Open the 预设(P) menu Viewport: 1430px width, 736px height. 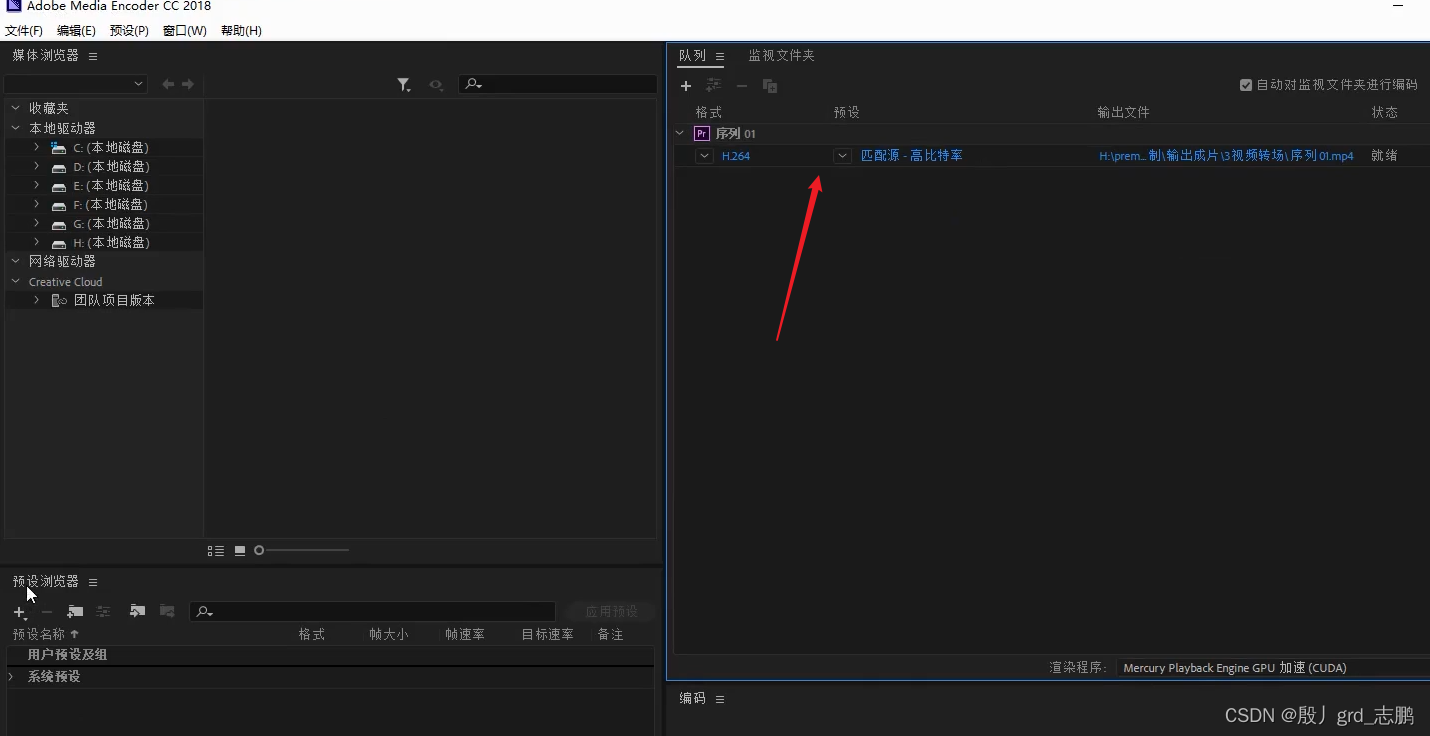pos(129,31)
